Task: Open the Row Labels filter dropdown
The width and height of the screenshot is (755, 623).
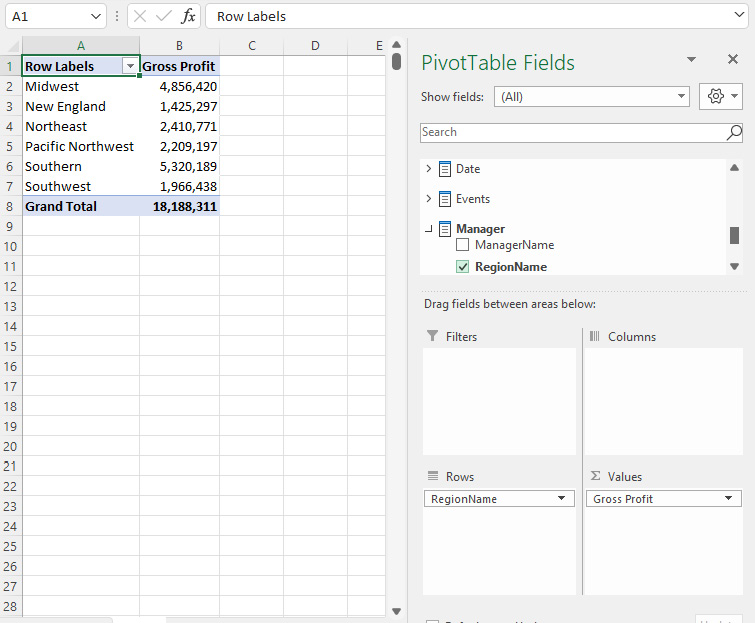Action: [x=128, y=66]
